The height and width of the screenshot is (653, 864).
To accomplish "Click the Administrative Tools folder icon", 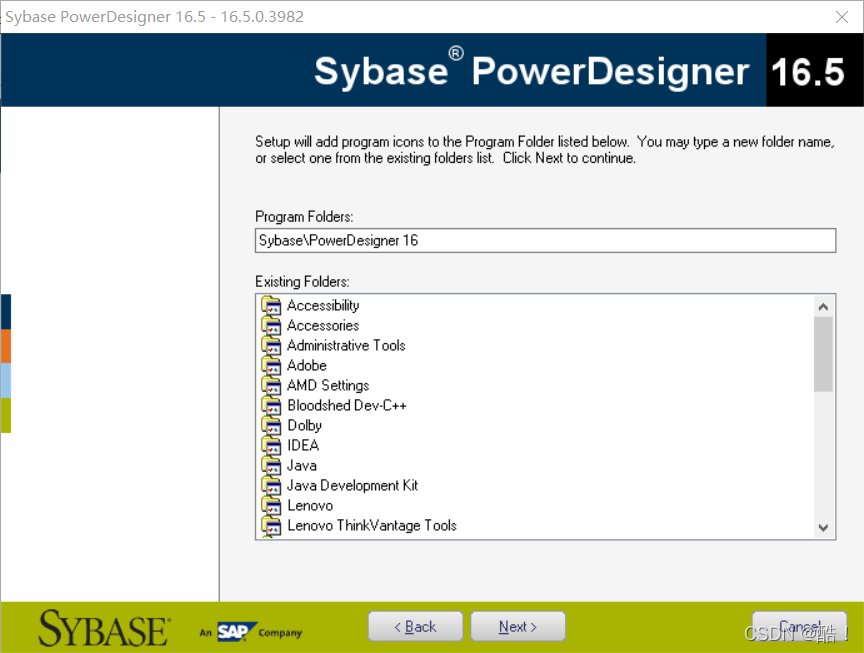I will tap(271, 346).
